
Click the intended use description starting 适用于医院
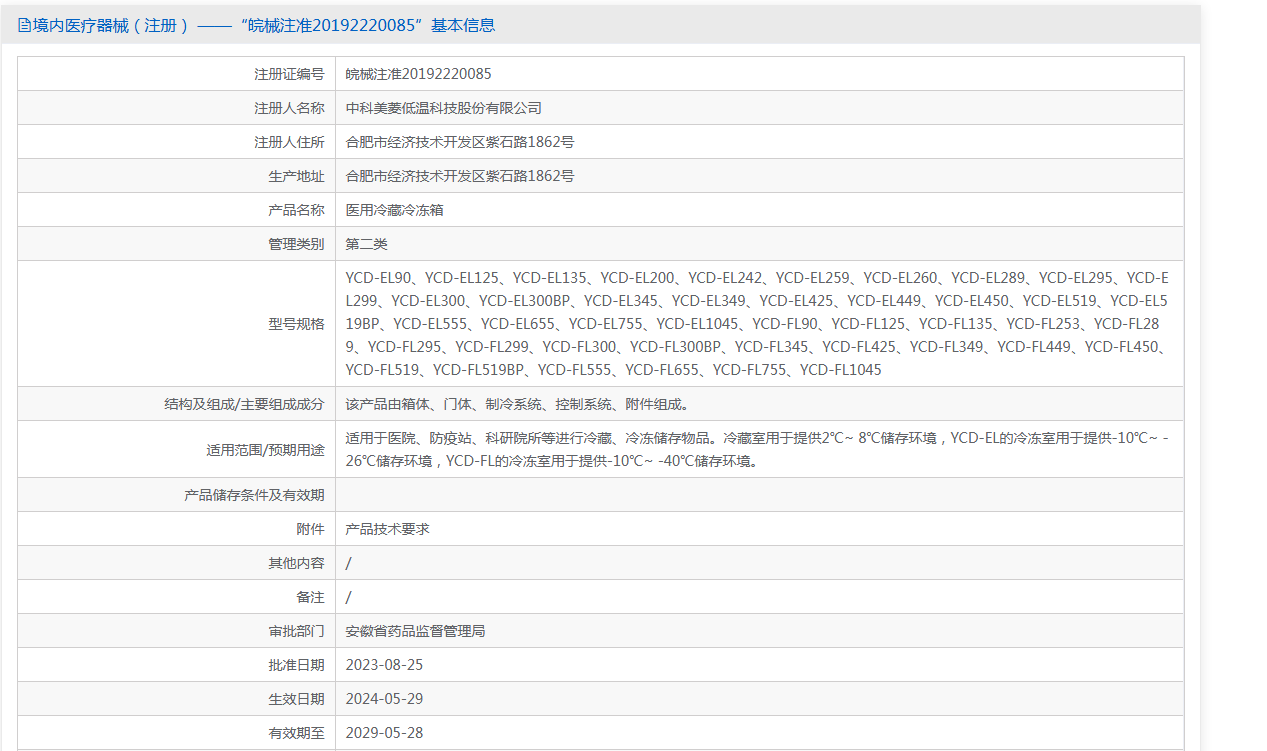pos(757,450)
